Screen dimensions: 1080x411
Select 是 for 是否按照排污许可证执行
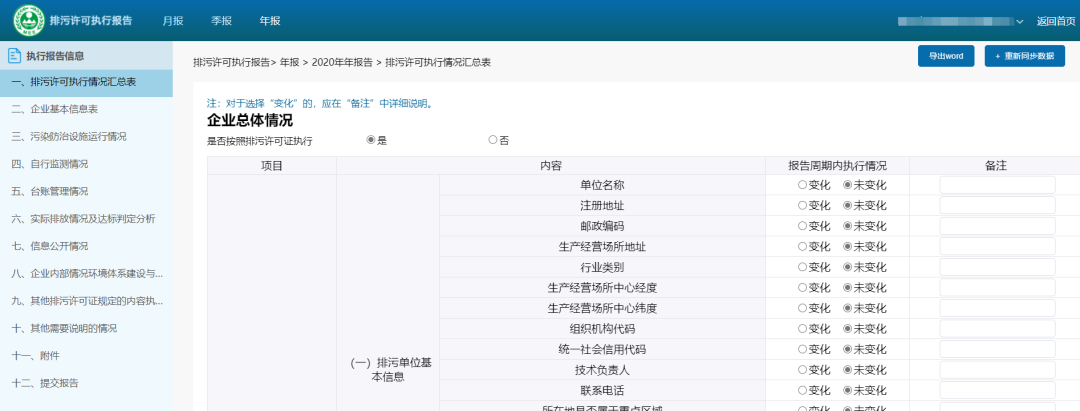[372, 140]
